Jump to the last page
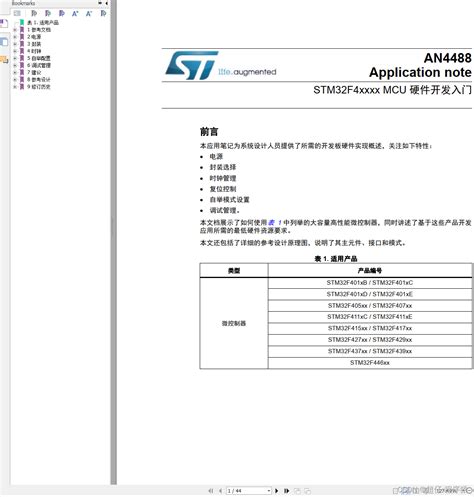This screenshot has height=497, width=474. point(286,491)
